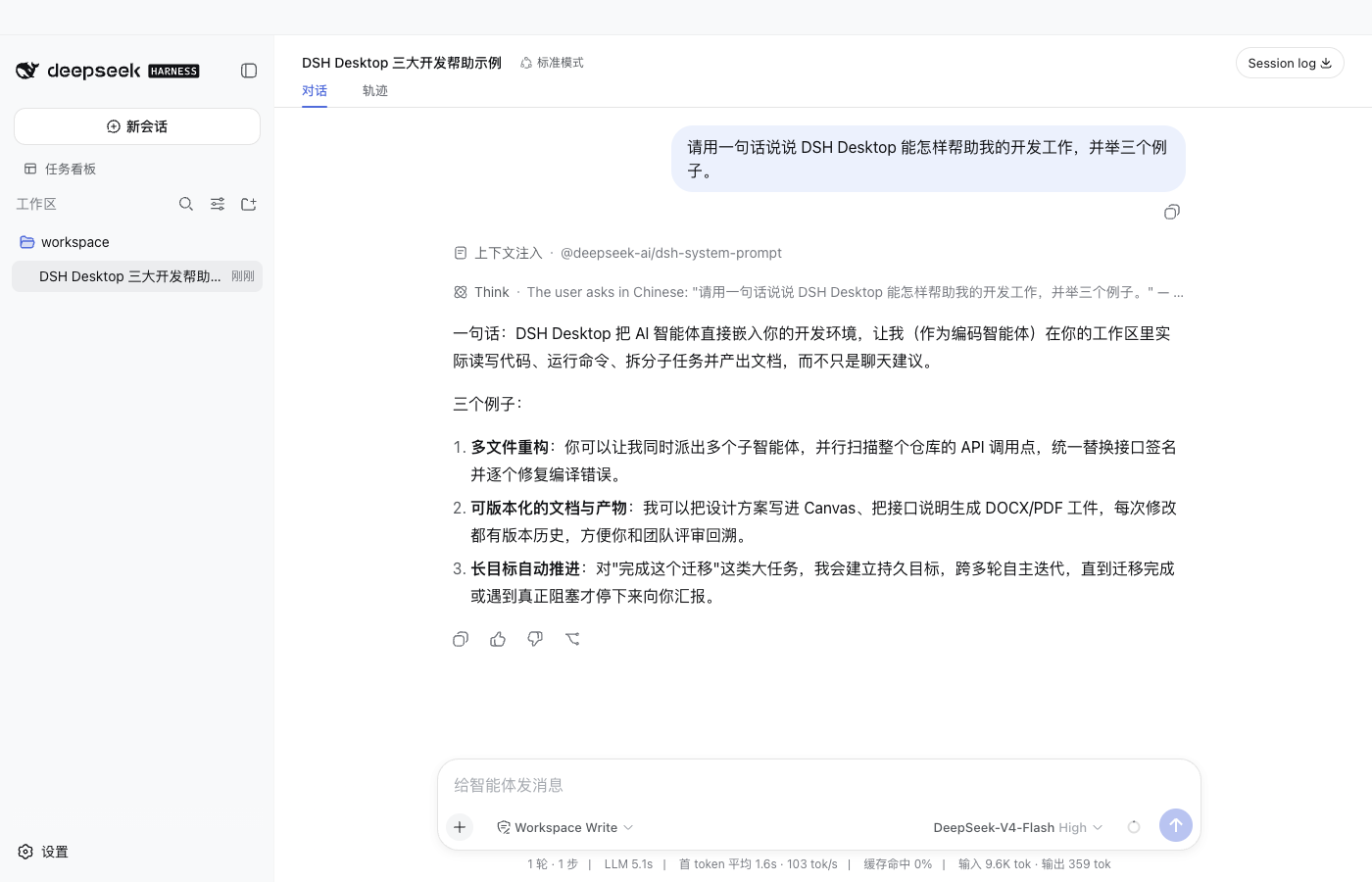Click the 工作区 section label

tap(36, 204)
